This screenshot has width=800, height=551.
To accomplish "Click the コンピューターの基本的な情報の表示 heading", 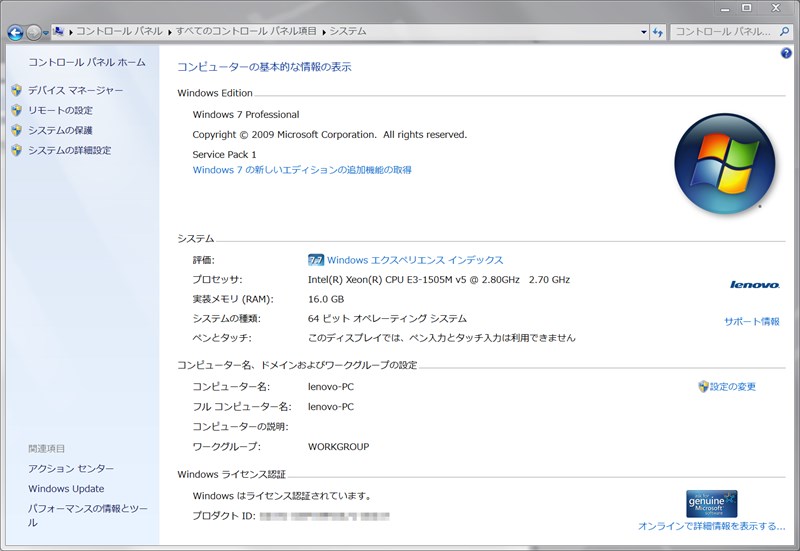I will 264,67.
